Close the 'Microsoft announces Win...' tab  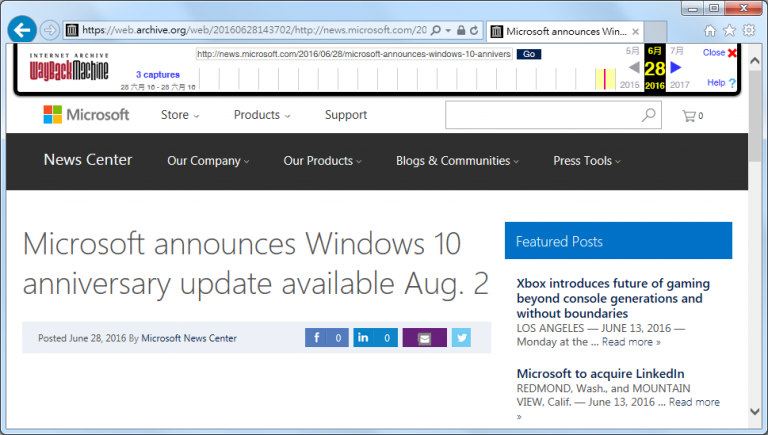(x=635, y=31)
